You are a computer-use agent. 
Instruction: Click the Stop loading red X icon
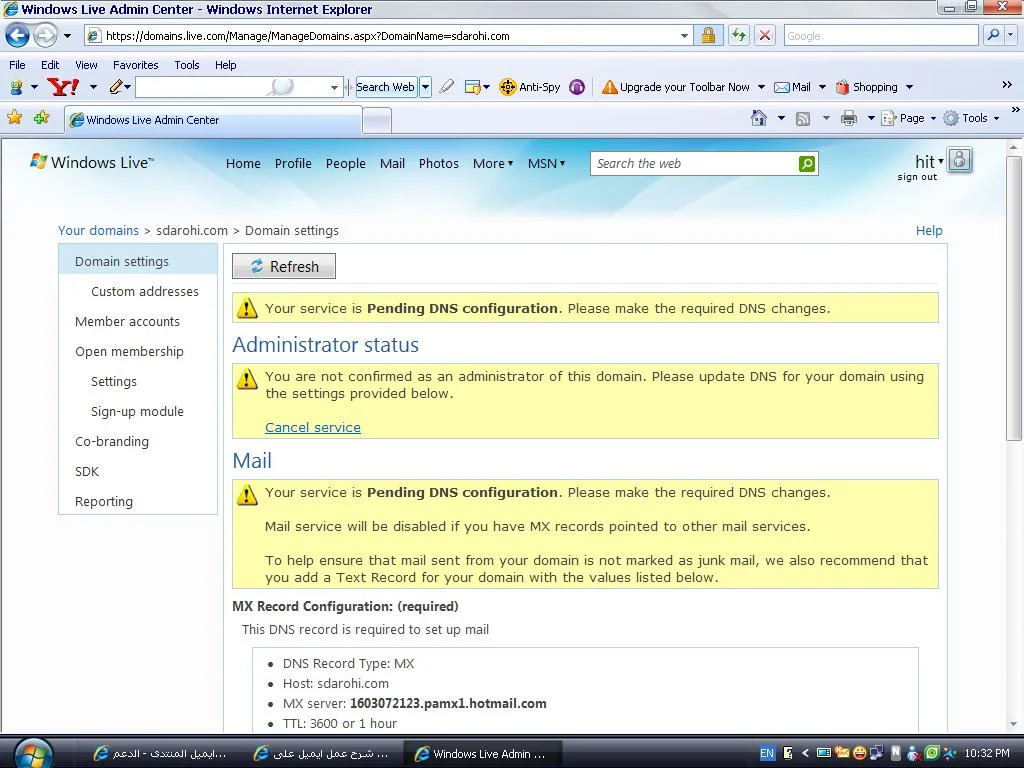pyautogui.click(x=765, y=36)
